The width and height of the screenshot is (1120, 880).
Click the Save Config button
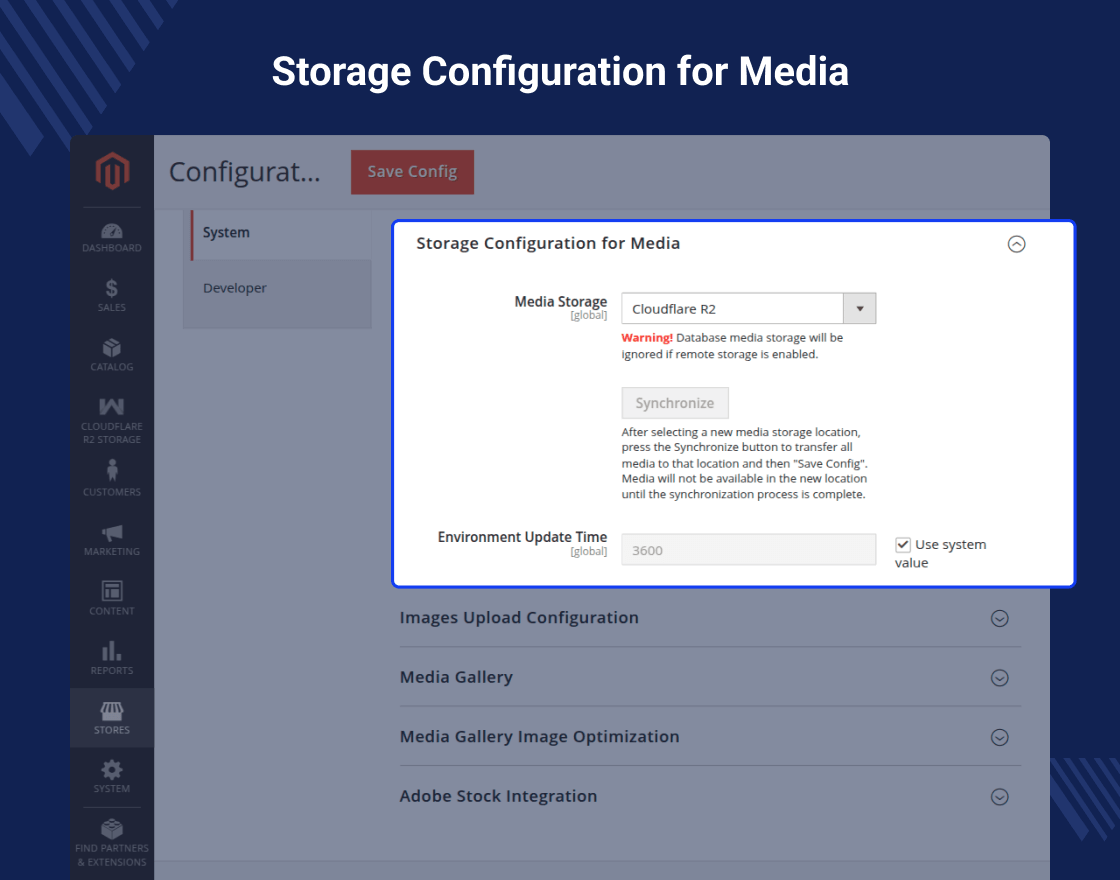(x=412, y=172)
